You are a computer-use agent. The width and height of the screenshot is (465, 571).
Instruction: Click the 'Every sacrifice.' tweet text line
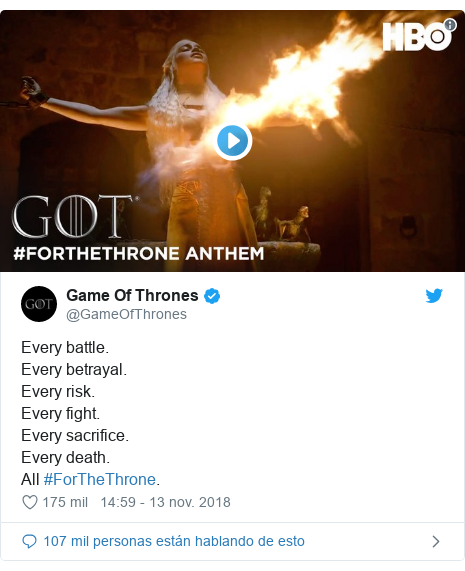75,436
